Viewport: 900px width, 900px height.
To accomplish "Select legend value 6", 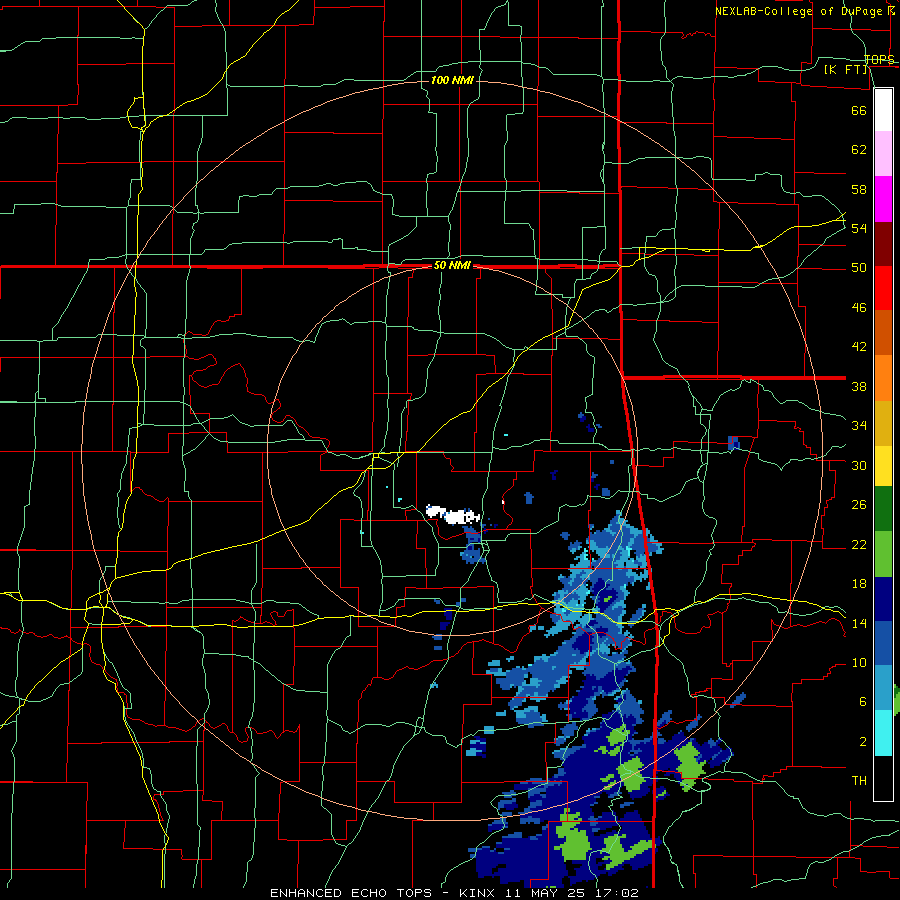I will (862, 701).
